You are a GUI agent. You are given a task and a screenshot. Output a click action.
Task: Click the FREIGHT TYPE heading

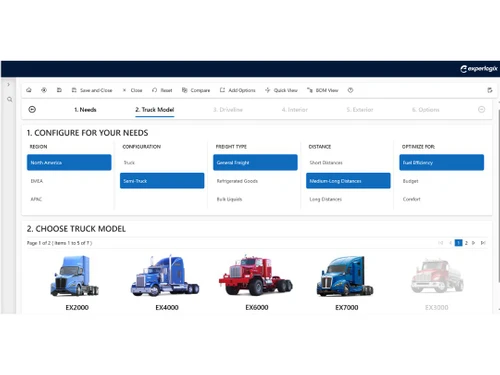pyautogui.click(x=231, y=147)
